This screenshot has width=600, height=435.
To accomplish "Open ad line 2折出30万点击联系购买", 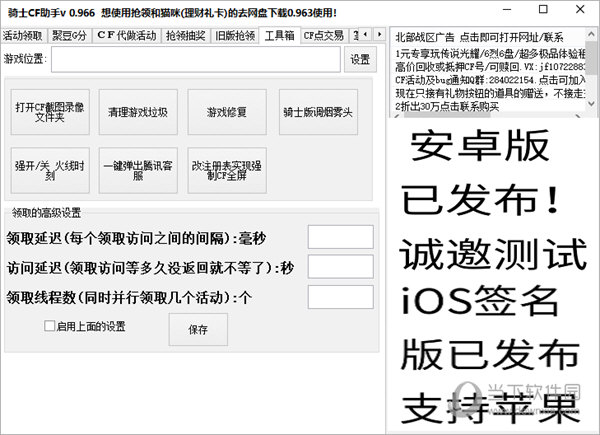I will [447, 106].
